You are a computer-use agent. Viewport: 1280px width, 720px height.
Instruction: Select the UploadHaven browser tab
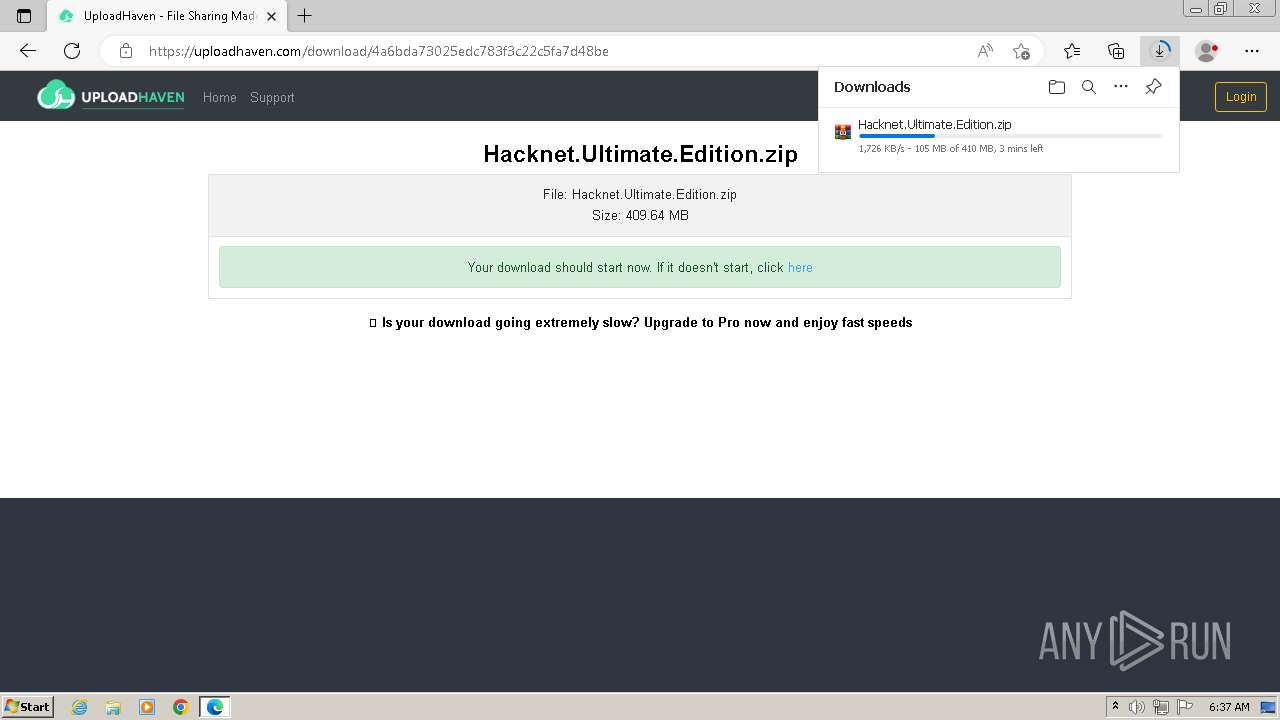click(167, 16)
